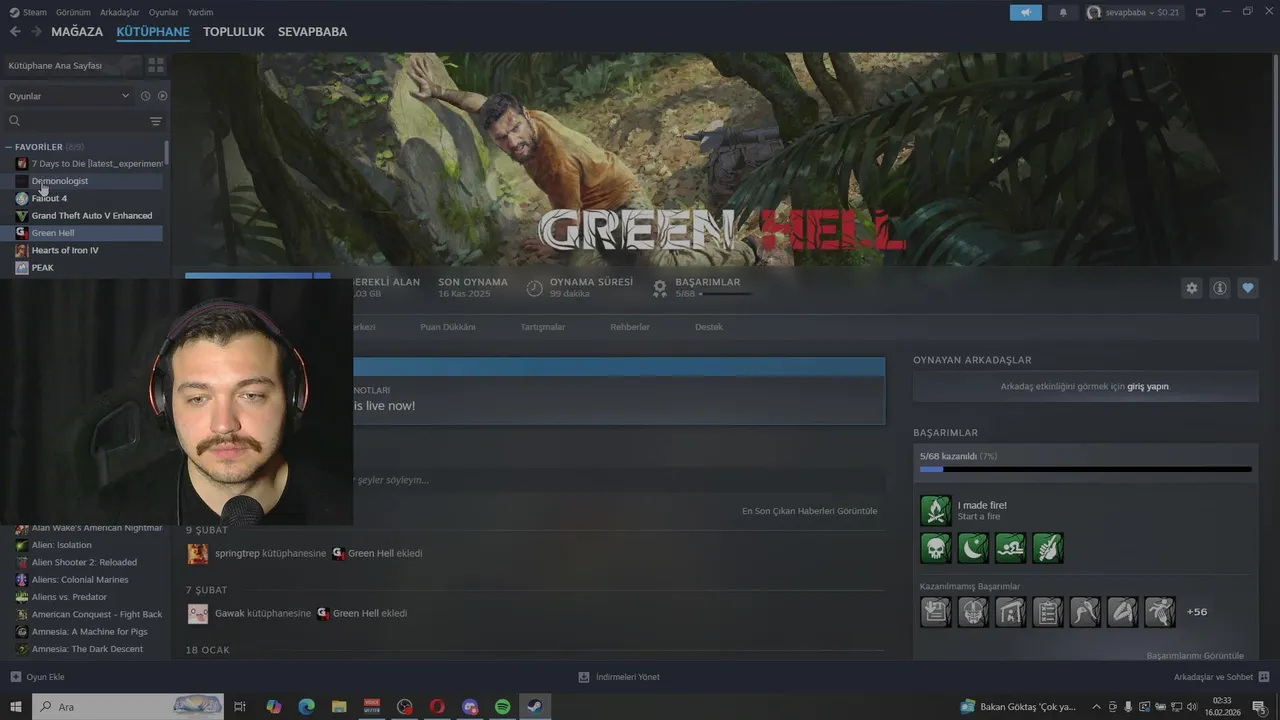Image resolution: width=1280 pixels, height=720 pixels.
Task: Open game settings gear icon
Action: [1192, 288]
